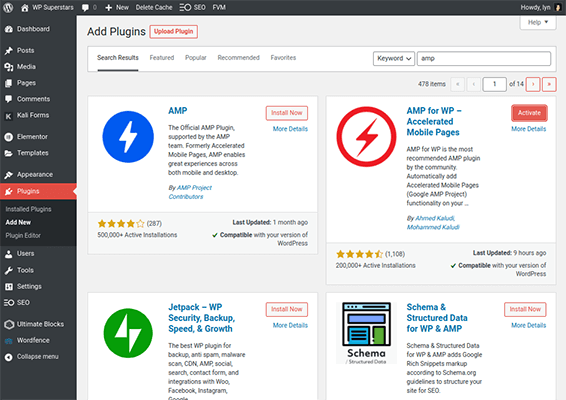Image resolution: width=566 pixels, height=400 pixels.
Task: Open the Schema & Structured Data title link
Action: (437, 318)
